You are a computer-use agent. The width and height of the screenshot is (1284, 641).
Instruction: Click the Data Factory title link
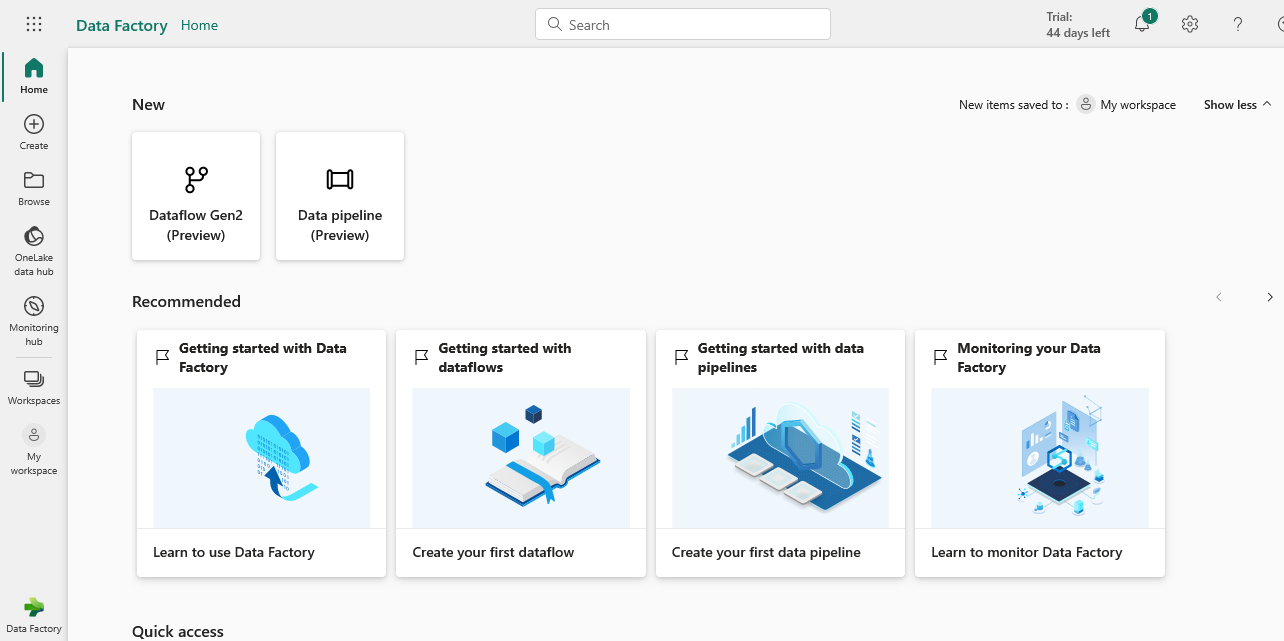(x=122, y=25)
